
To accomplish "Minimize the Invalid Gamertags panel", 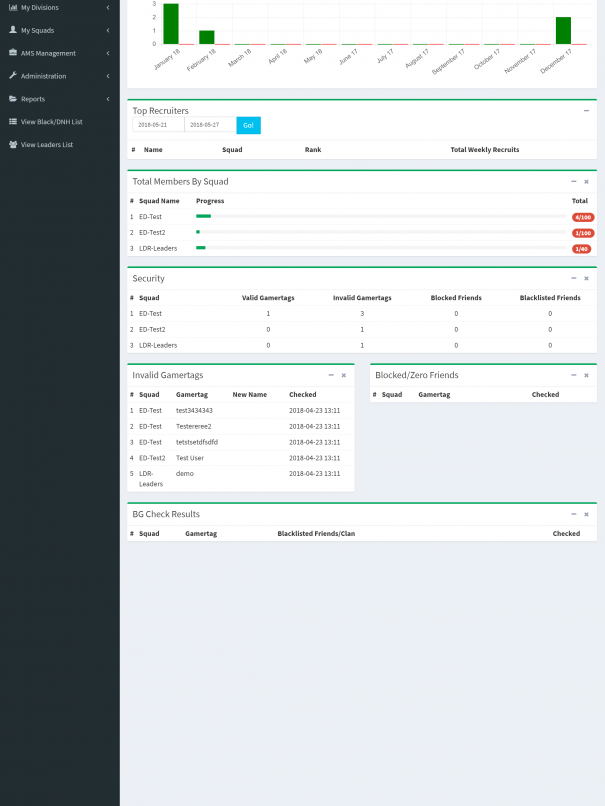I will 331,375.
